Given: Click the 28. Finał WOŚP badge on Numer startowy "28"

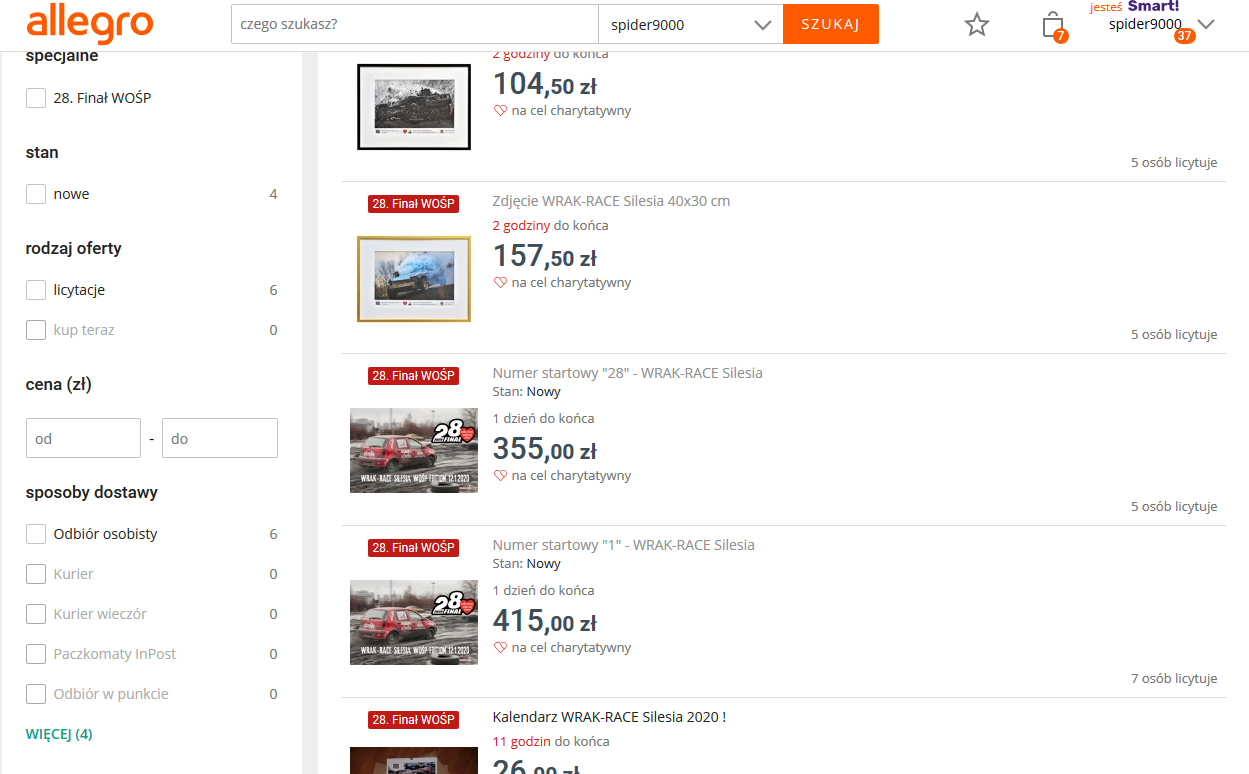Looking at the screenshot, I should coord(414,376).
